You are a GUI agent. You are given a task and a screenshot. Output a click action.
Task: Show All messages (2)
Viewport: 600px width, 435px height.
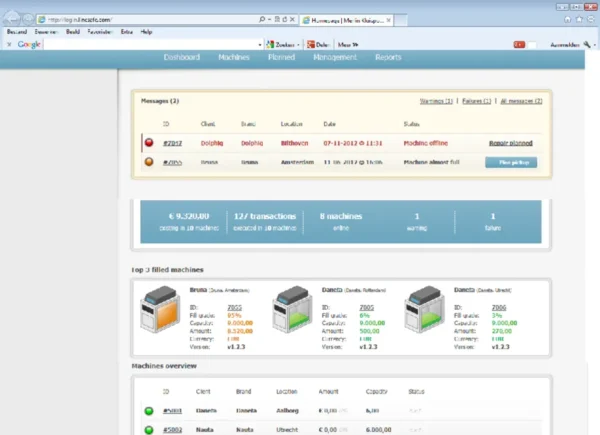521,101
